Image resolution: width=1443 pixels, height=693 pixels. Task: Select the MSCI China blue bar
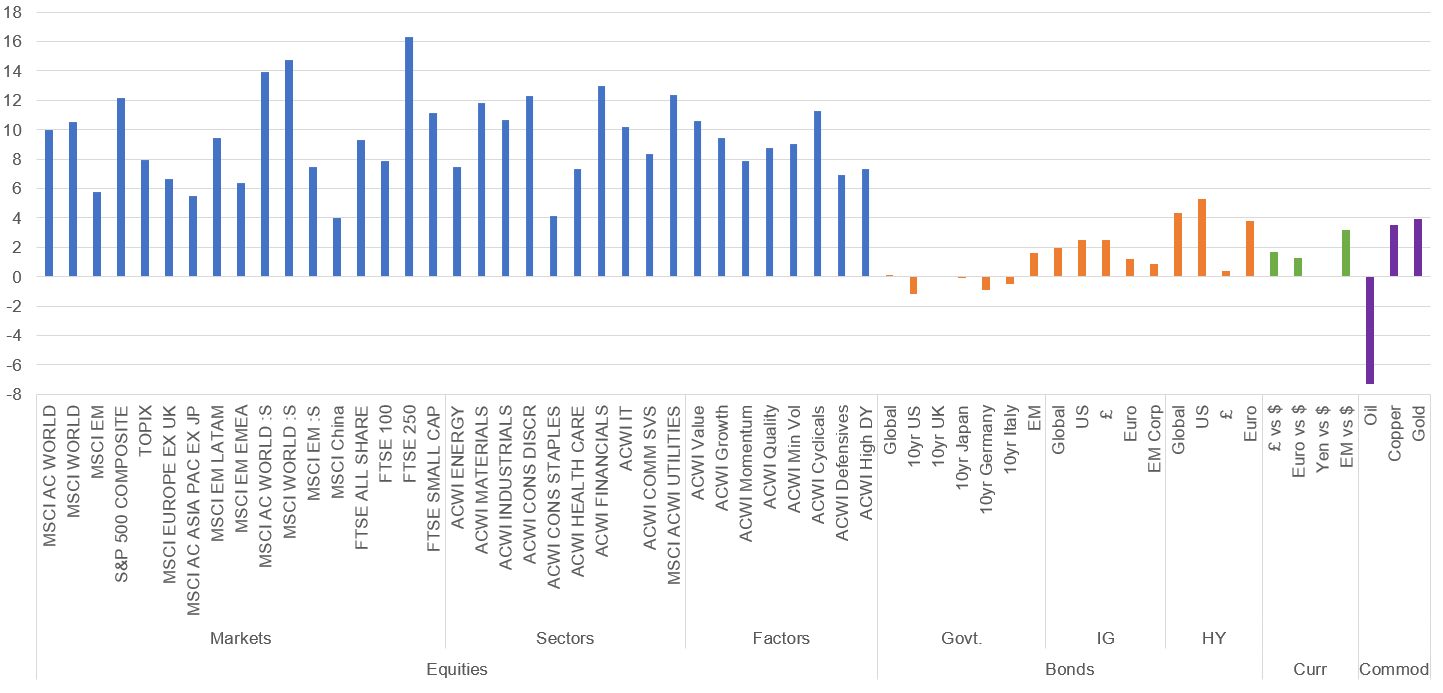tap(337, 247)
